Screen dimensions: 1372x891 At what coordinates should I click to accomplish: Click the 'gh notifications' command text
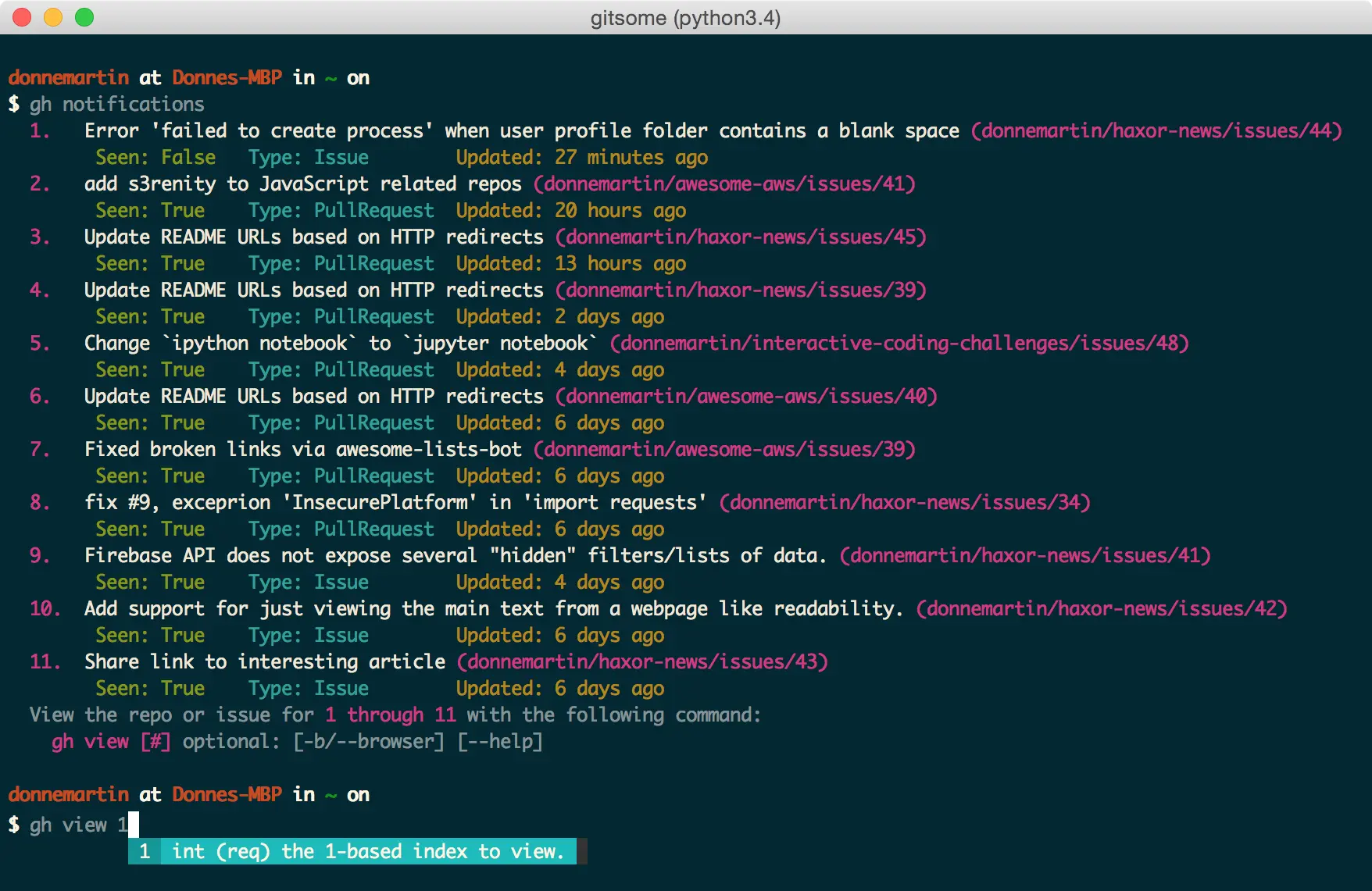point(117,104)
